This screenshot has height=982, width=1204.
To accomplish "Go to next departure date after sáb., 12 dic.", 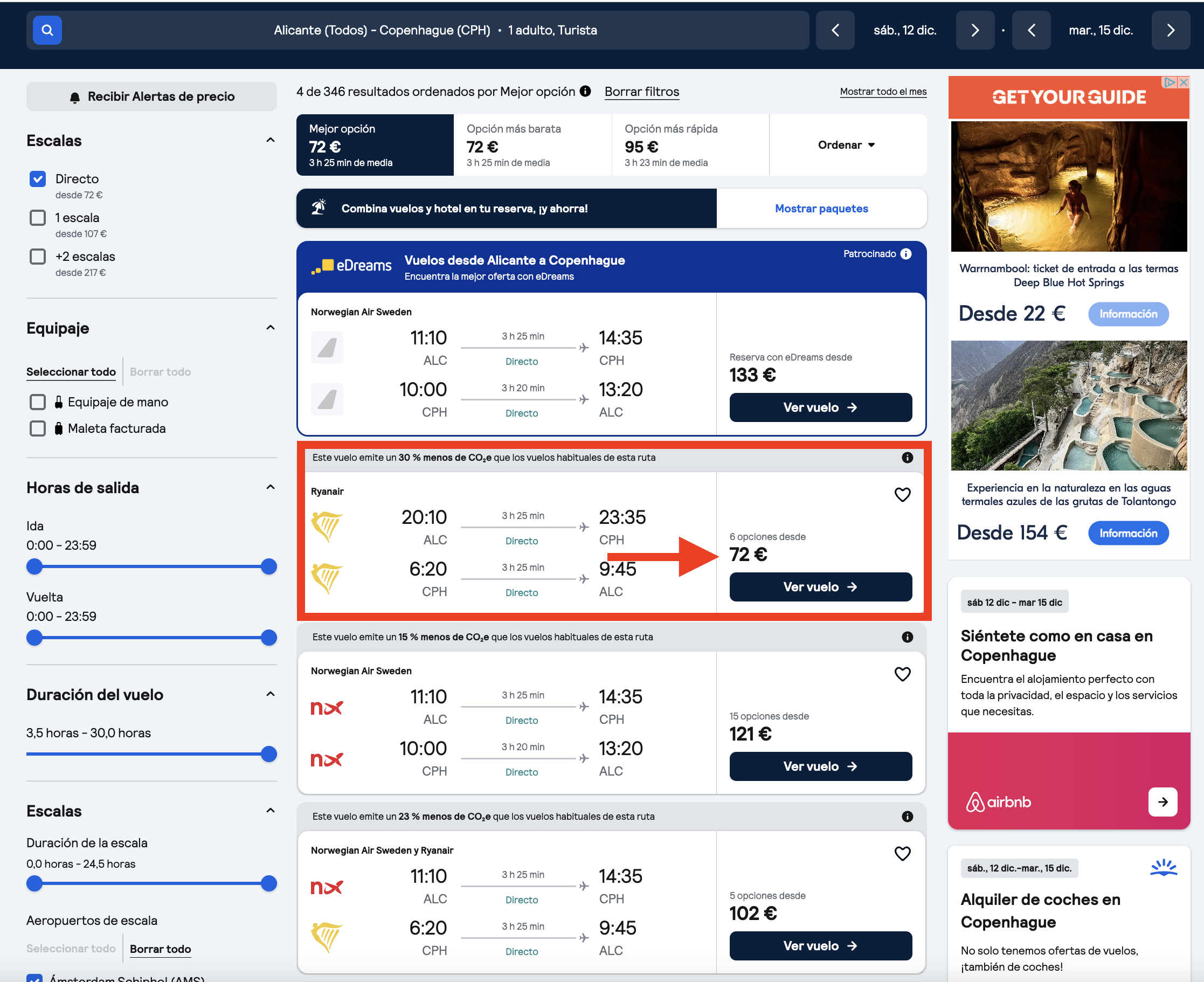I will 975,30.
